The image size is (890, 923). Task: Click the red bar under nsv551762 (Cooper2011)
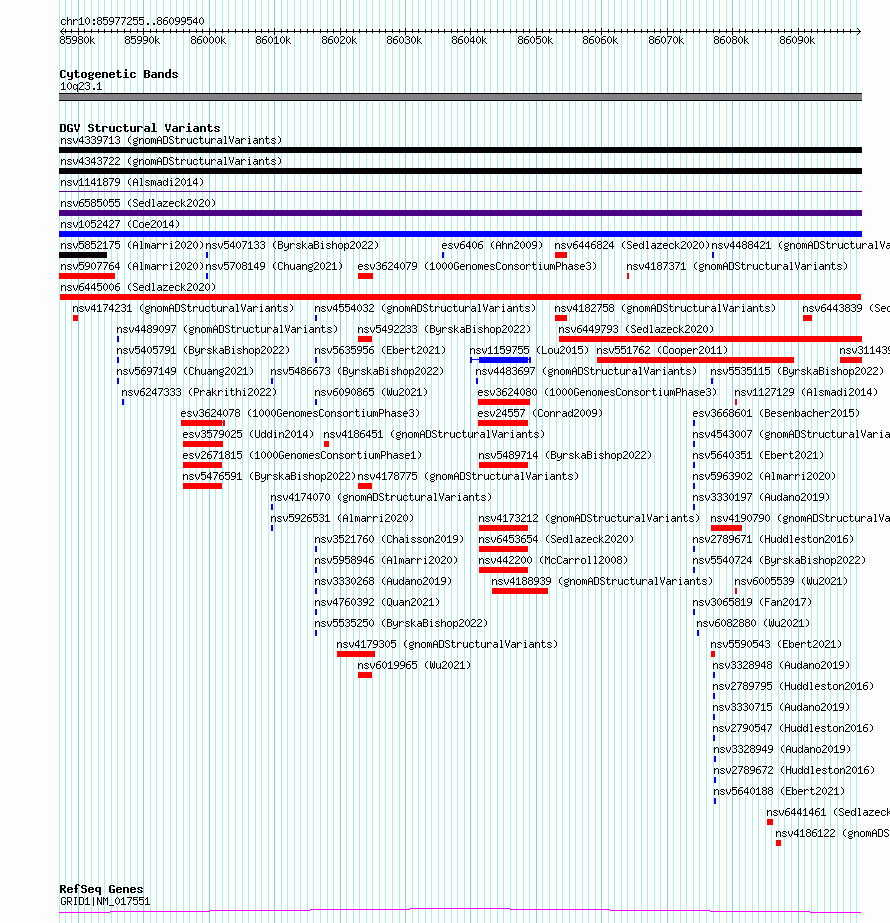pos(695,360)
